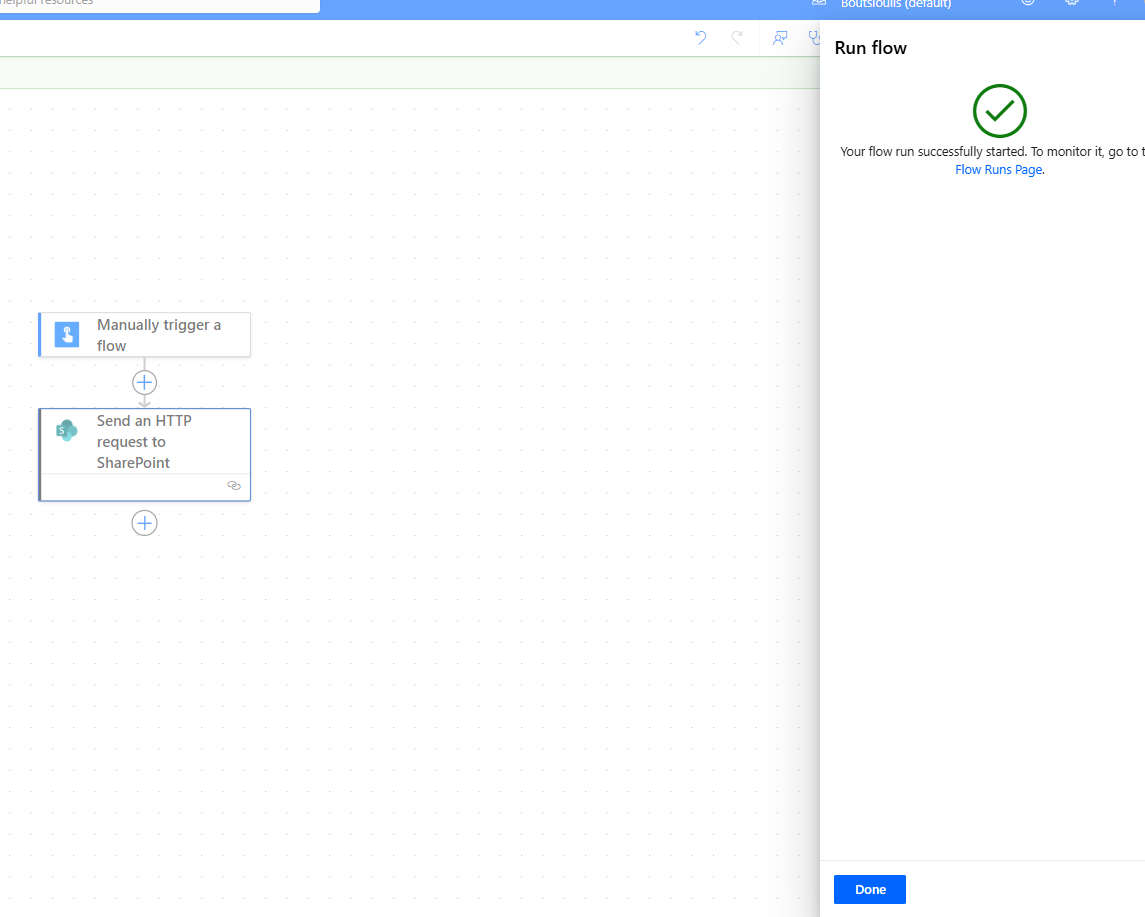
Task: Open the help question mark icon
Action: coord(1115,3)
